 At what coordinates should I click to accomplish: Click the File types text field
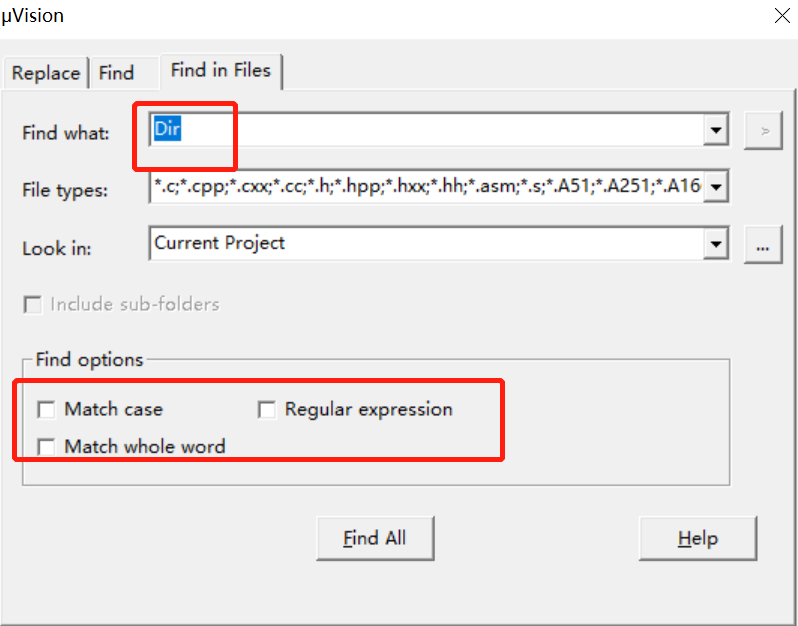[426, 187]
